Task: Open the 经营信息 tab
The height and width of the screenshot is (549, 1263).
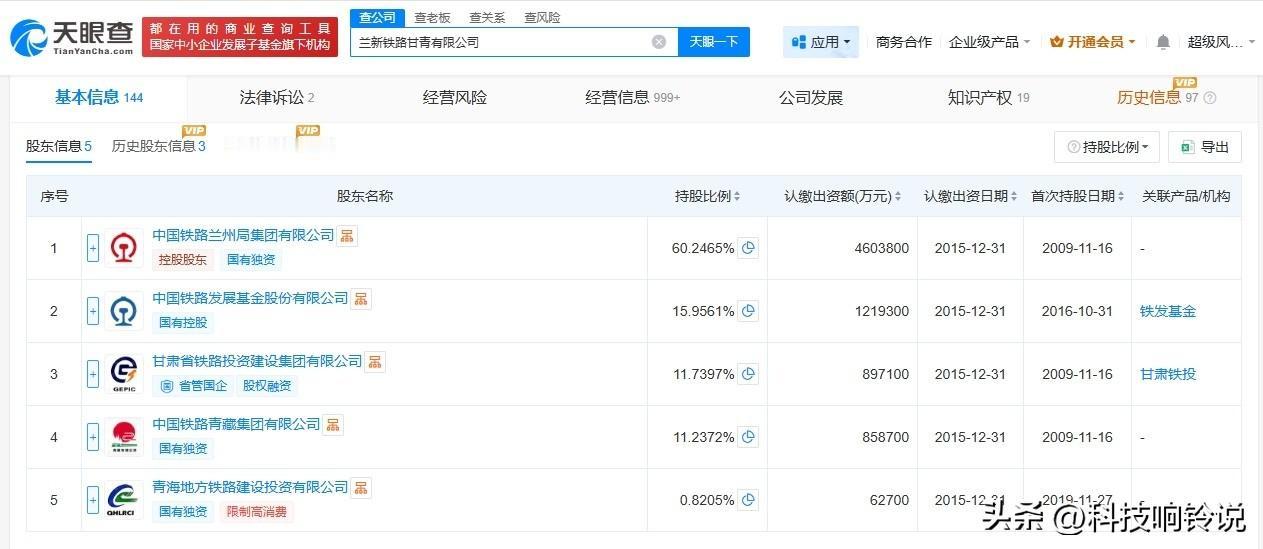Action: point(633,97)
